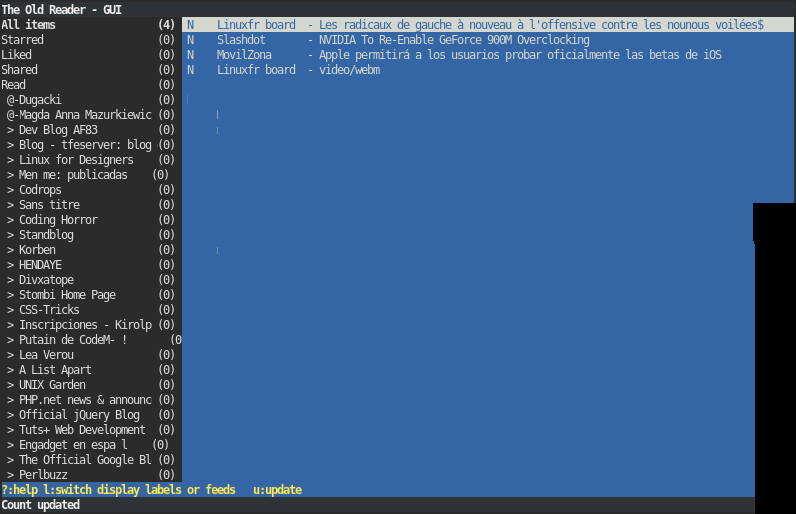Screen dimensions: 796x514
Task: Expand the Dev Blog AF83 feed
Action: coord(90,130)
